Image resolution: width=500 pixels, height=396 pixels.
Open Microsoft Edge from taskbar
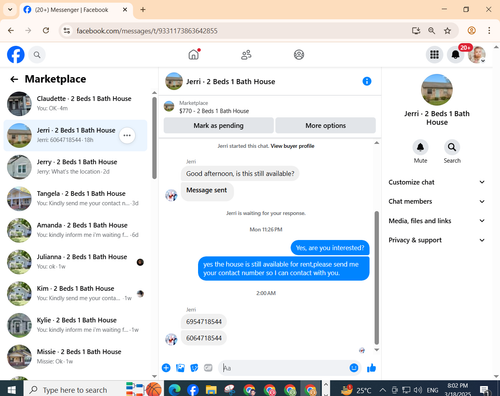point(174,389)
